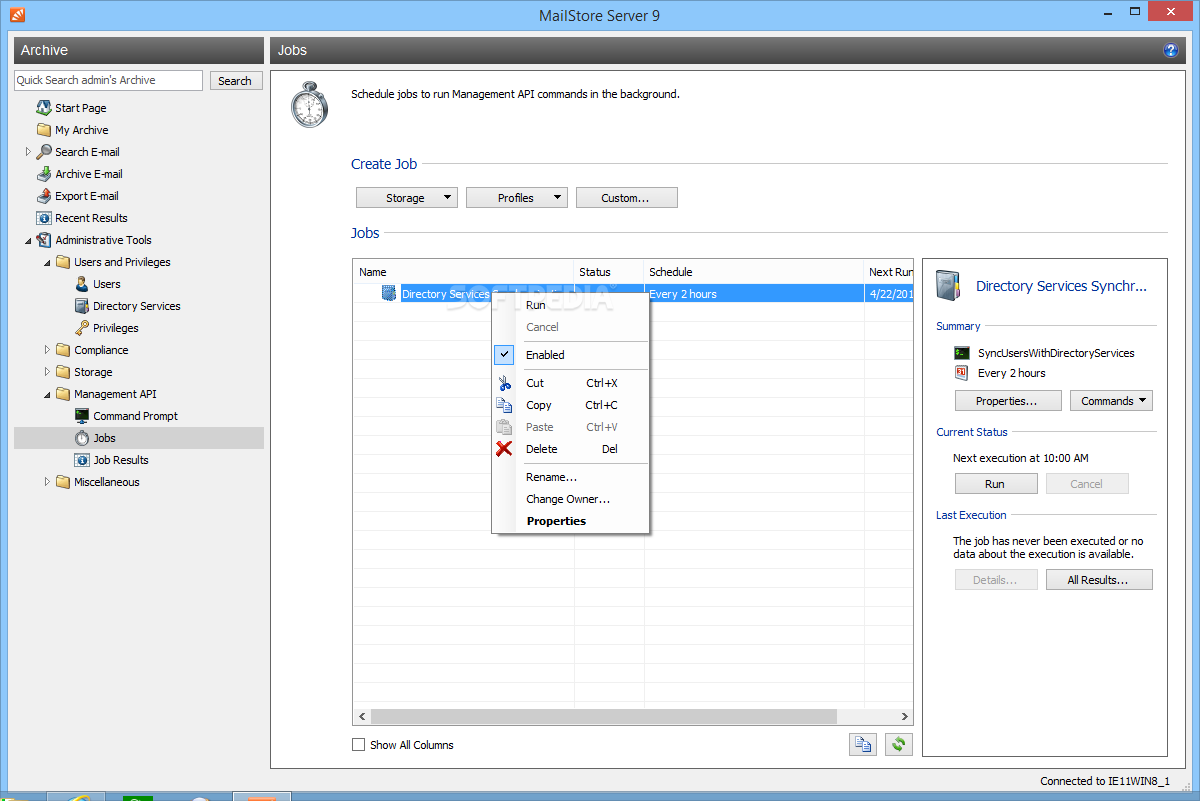Click the left arrow of job list scrollbar
This screenshot has height=801, width=1200.
click(x=363, y=717)
